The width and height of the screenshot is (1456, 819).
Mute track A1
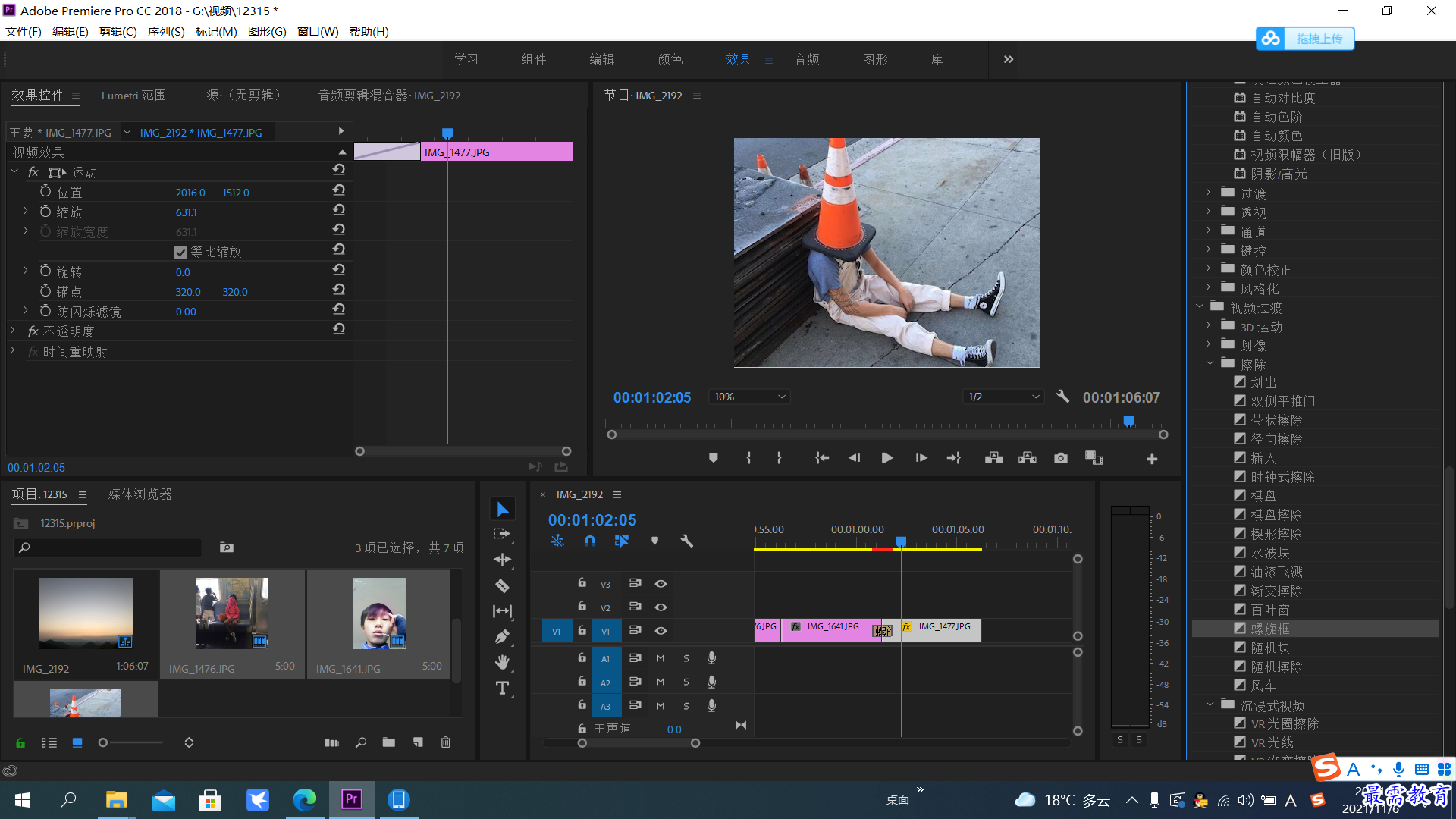(661, 659)
